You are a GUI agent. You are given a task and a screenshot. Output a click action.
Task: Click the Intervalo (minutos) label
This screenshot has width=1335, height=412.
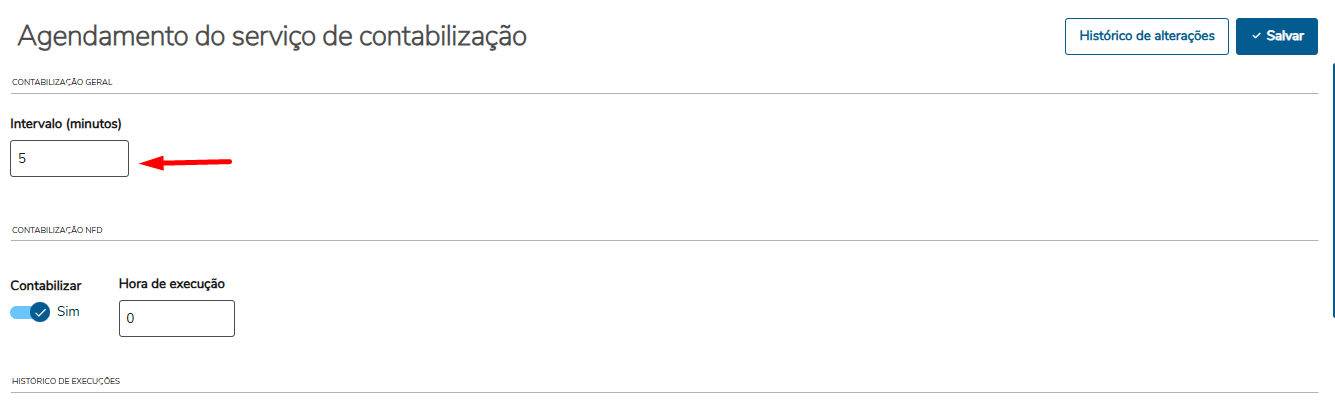click(66, 124)
